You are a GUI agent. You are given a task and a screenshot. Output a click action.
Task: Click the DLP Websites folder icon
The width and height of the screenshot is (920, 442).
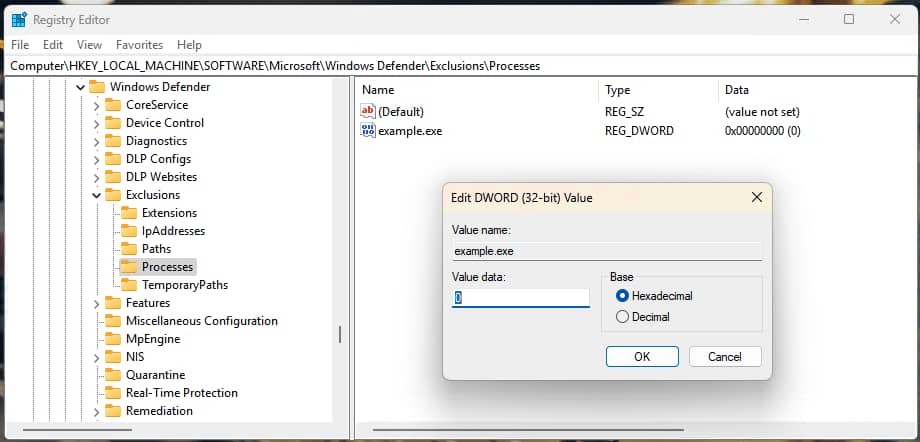pyautogui.click(x=113, y=177)
